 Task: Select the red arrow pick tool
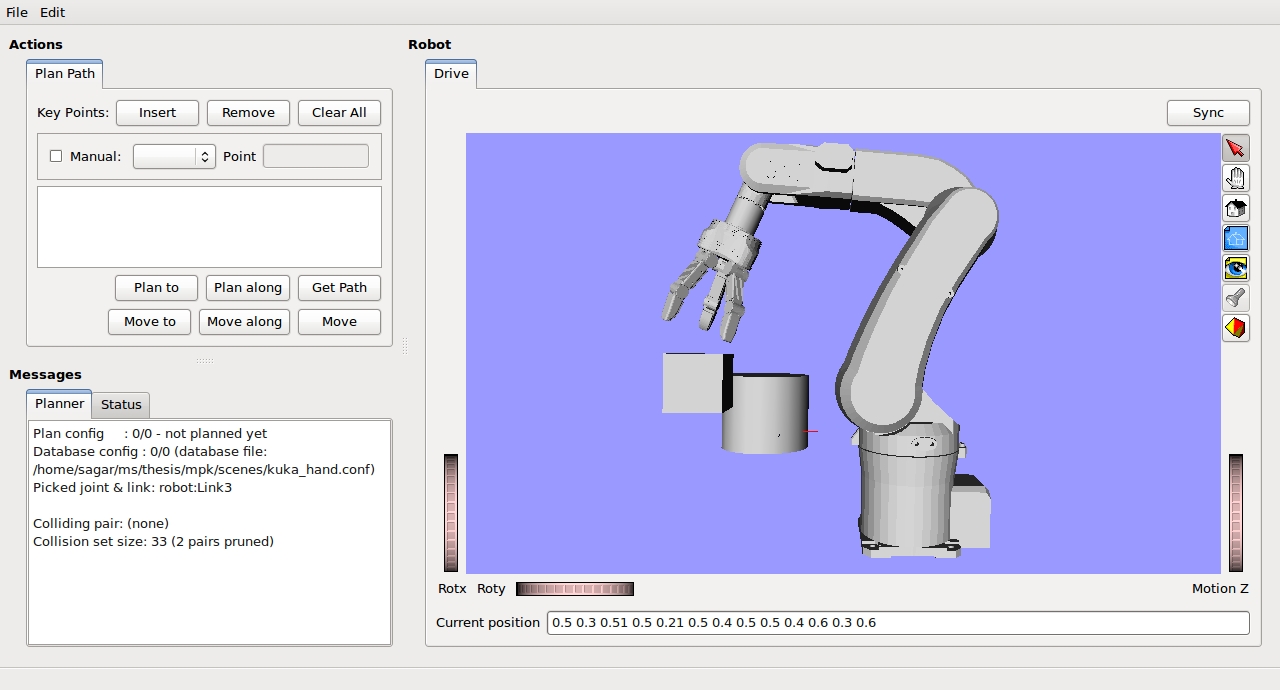[x=1236, y=148]
